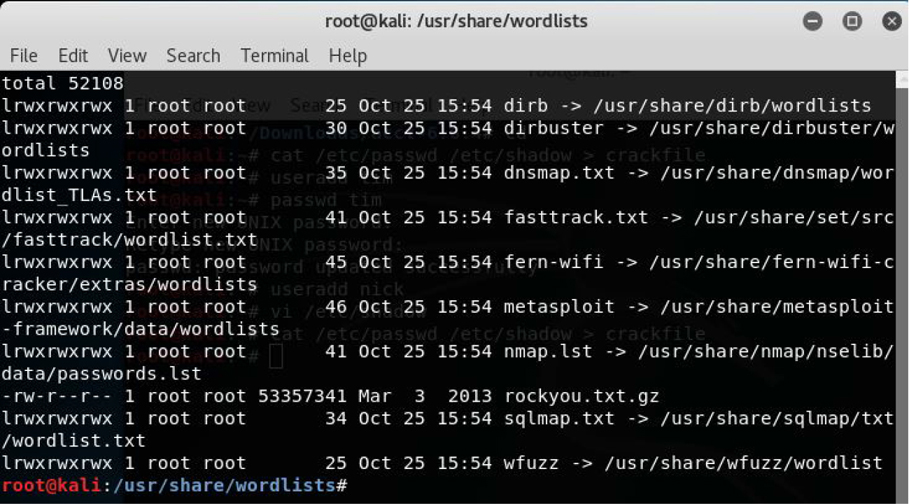This screenshot has height=504, width=909.
Task: Click the "total 52108" output line
Action: coord(62,83)
